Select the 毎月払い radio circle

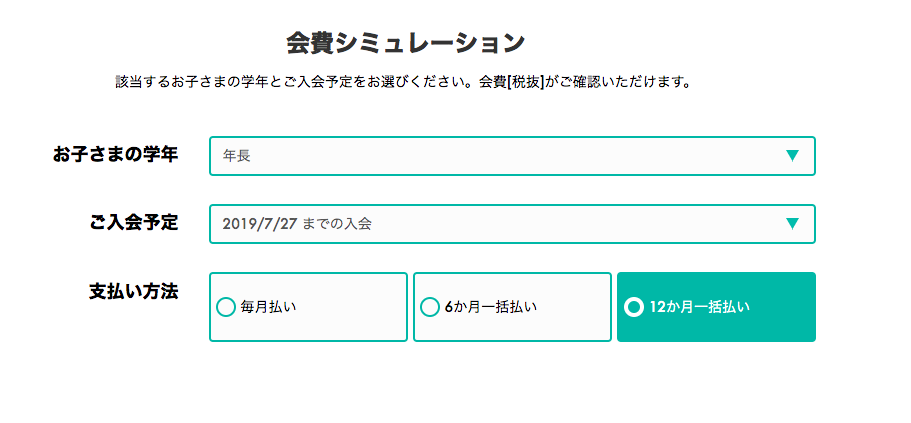point(225,307)
